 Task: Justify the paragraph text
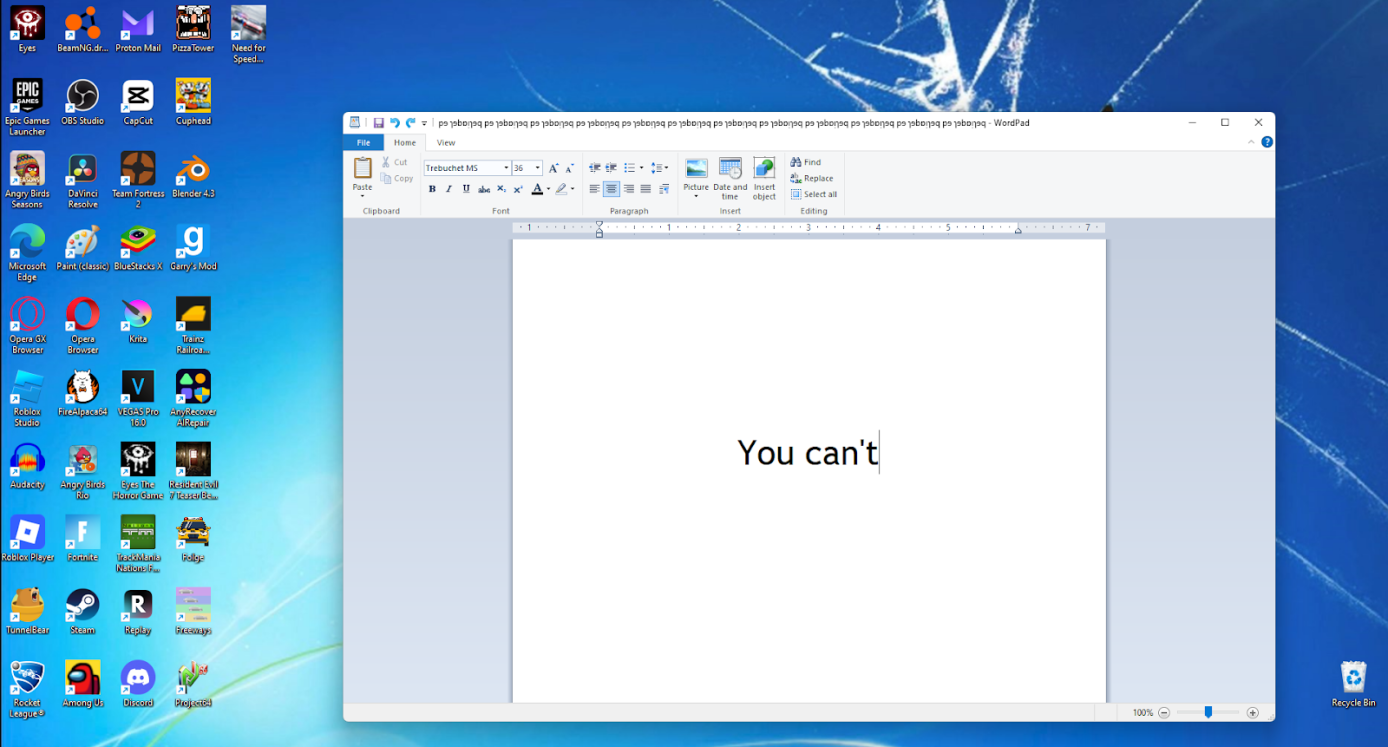tap(645, 189)
